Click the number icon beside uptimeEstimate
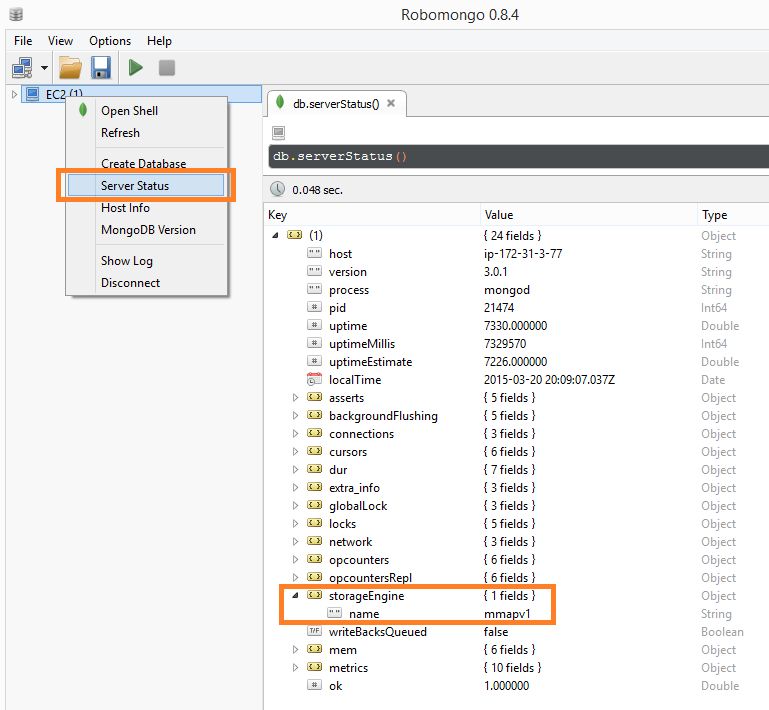 [x=314, y=361]
